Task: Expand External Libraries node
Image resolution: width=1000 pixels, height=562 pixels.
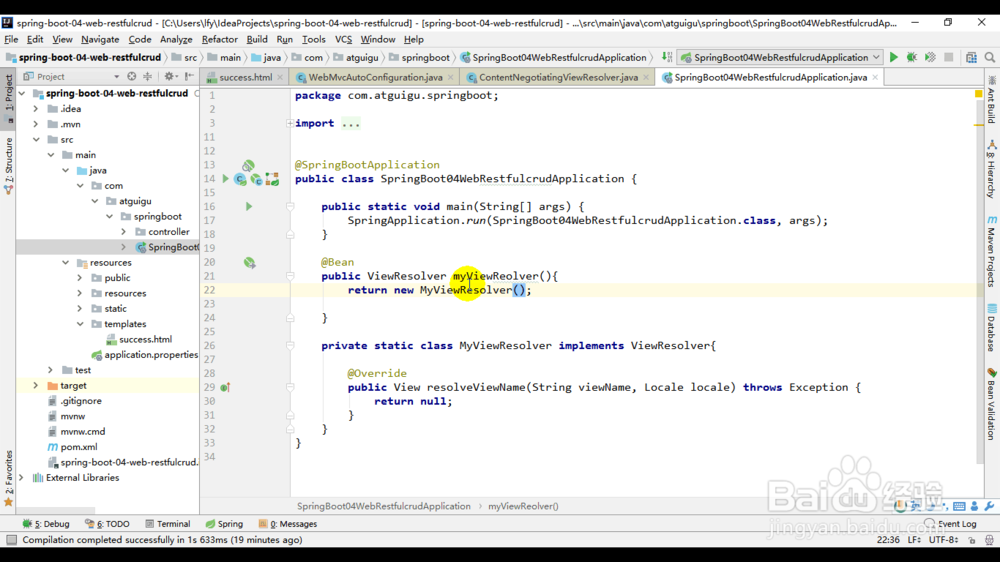Action: point(21,478)
